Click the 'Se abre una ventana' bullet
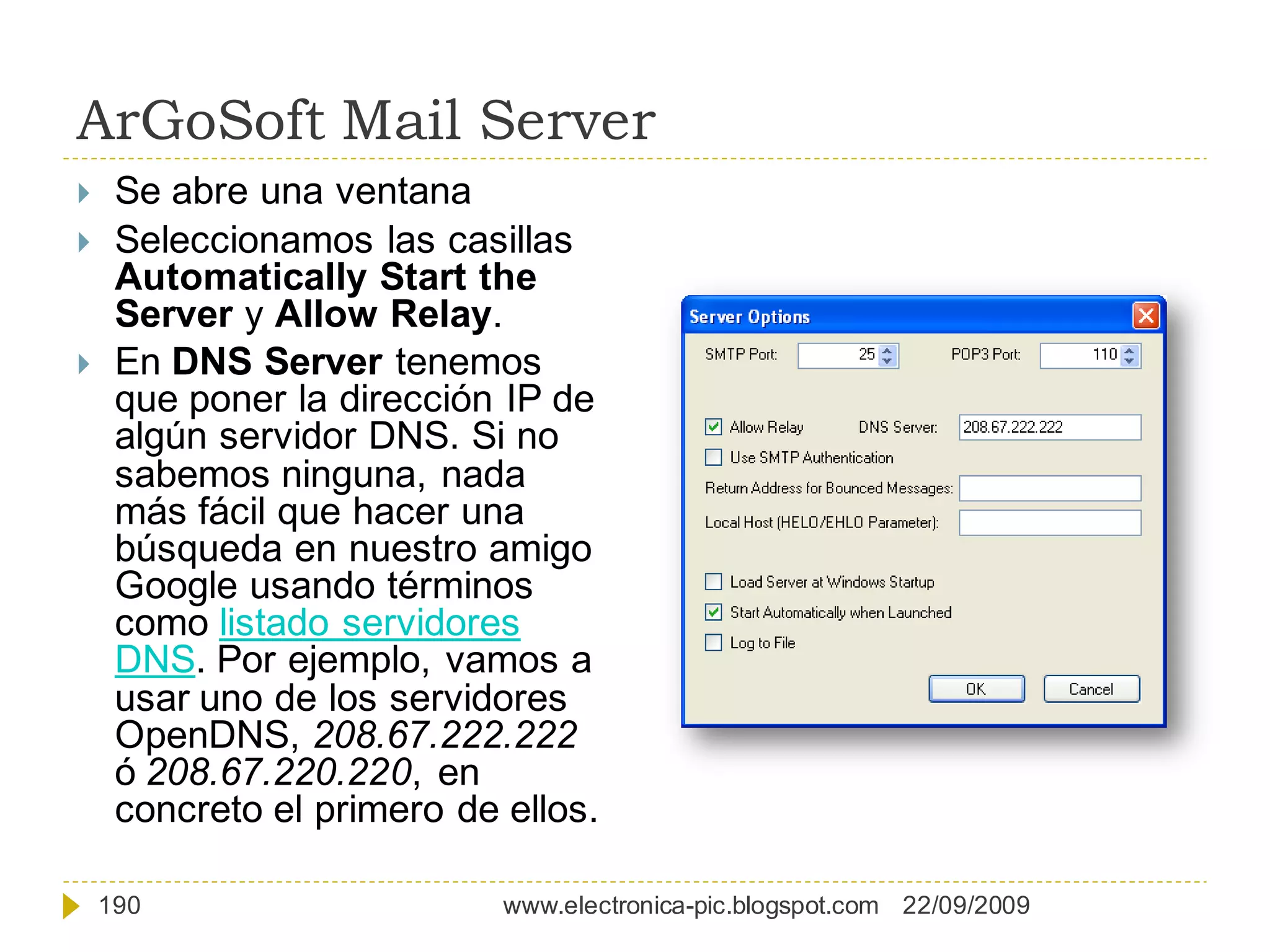 [293, 191]
